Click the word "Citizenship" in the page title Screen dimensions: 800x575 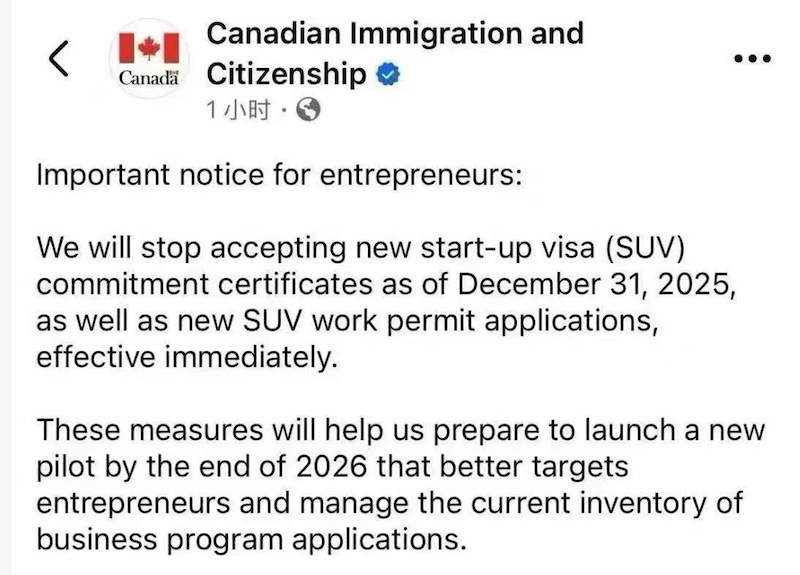tap(286, 73)
